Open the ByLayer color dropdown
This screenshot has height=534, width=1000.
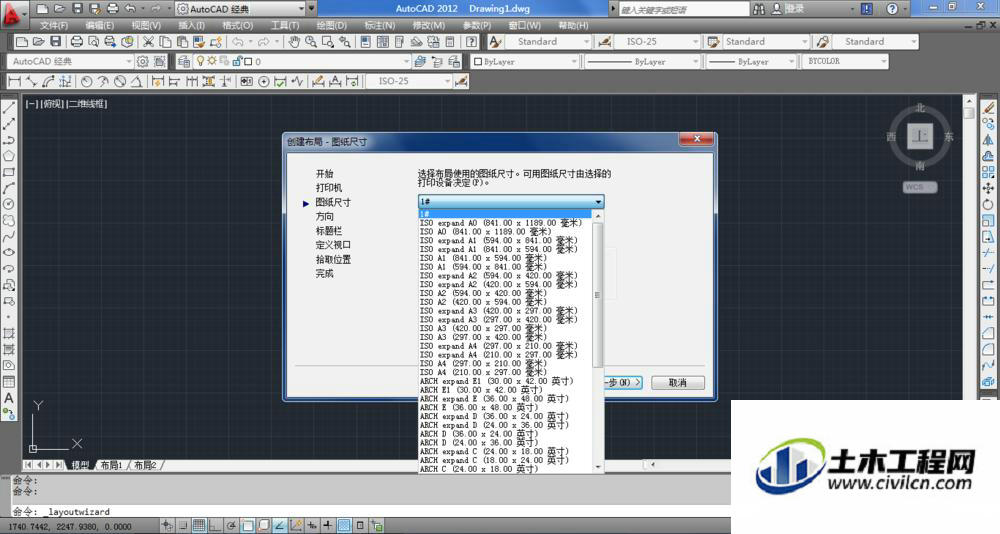[x=525, y=61]
